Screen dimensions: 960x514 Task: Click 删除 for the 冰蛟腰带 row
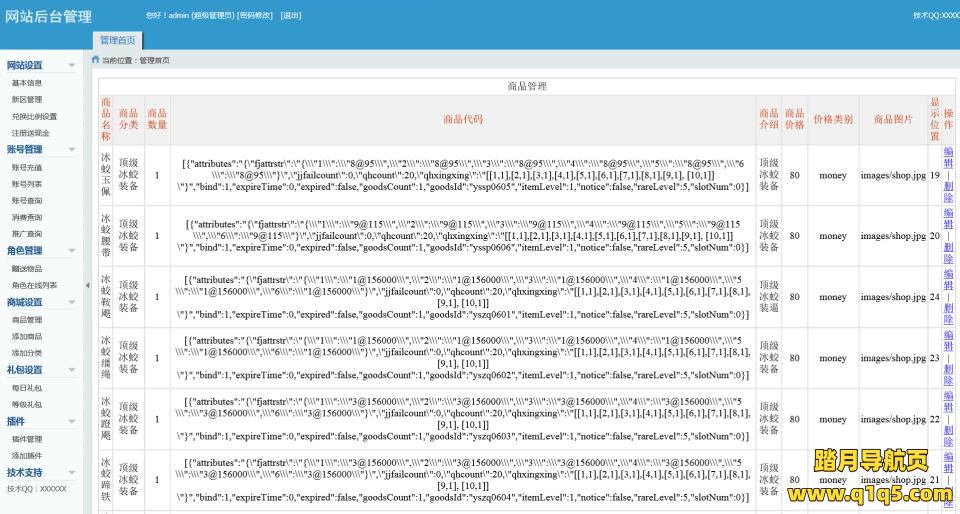pos(948,253)
